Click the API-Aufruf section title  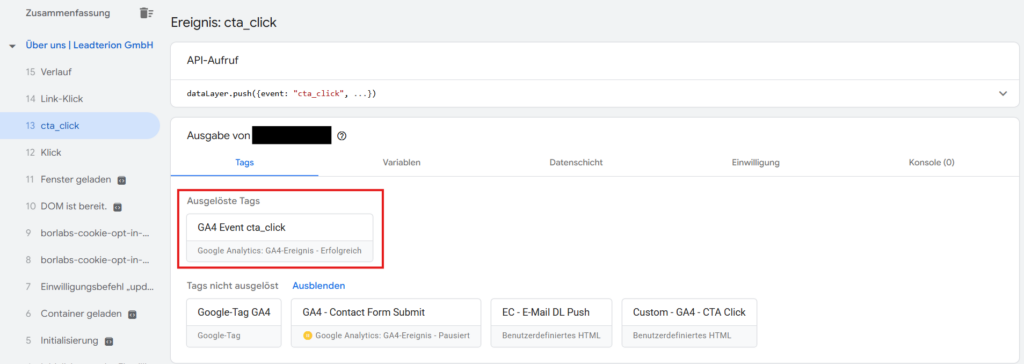(212, 60)
